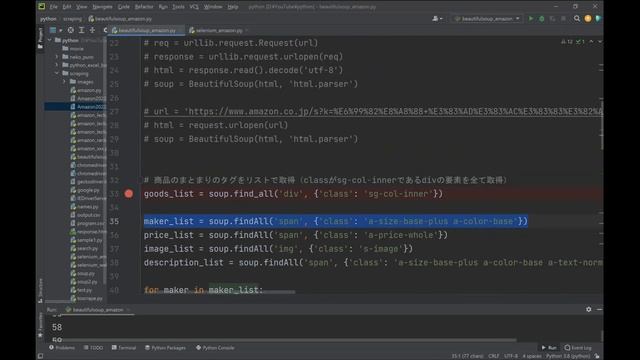Expand the images folder
Image resolution: width=640 pixels, height=360 pixels.
[64, 82]
